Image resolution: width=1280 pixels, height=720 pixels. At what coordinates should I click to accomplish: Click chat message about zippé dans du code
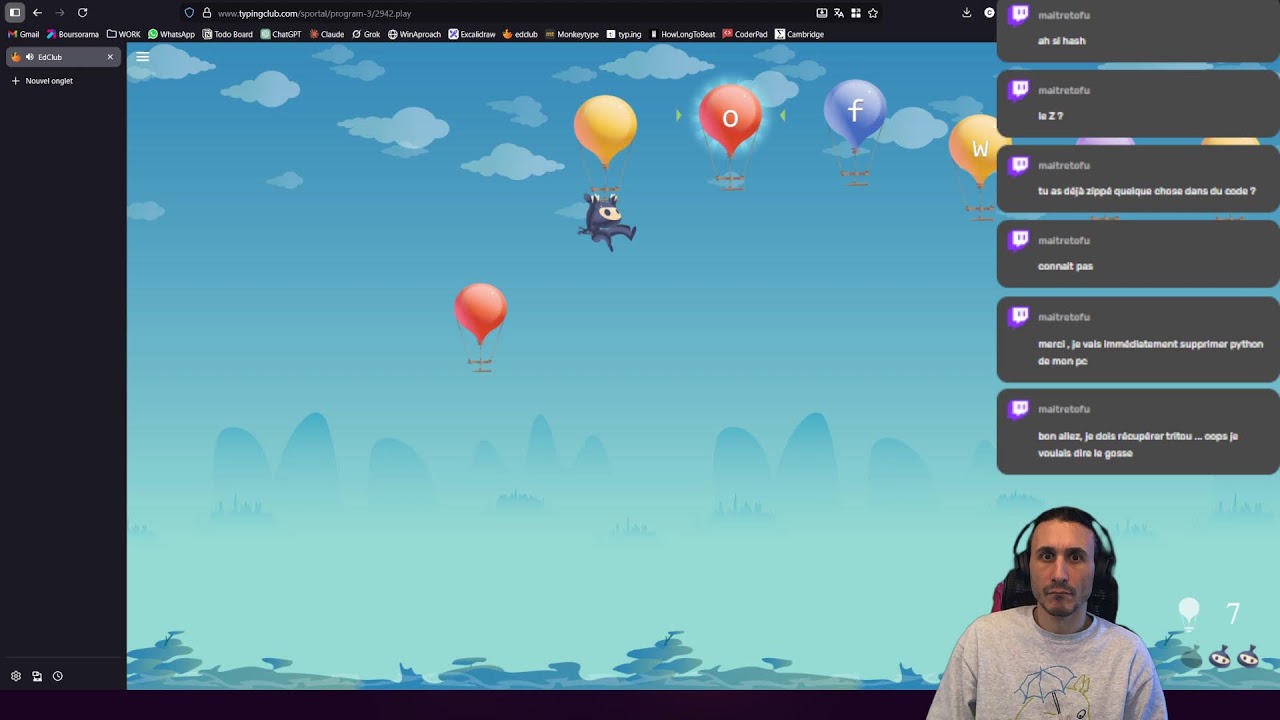tap(1146, 191)
